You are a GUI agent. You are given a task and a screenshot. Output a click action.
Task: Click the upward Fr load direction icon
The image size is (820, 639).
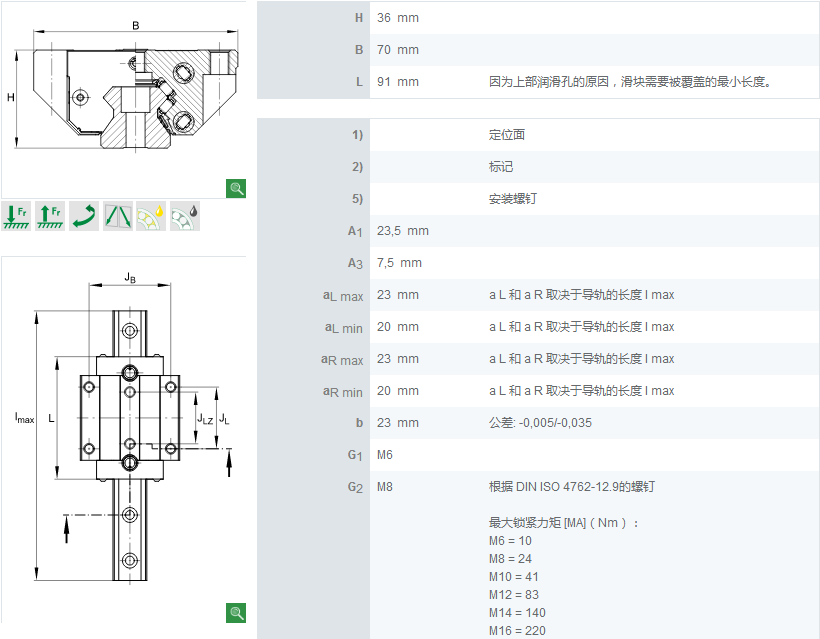(x=50, y=216)
